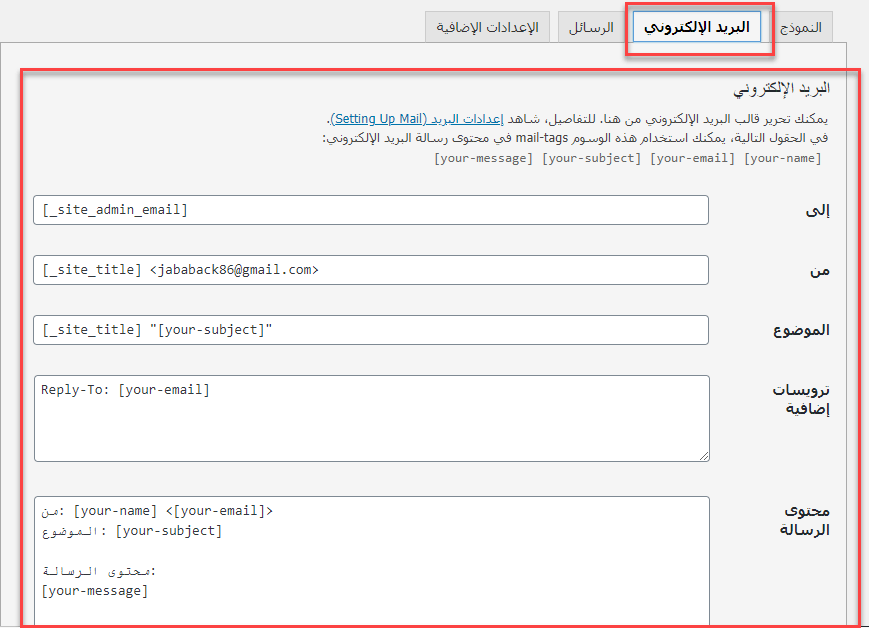Click the إلى (To) input field
869x628 pixels.
(x=371, y=210)
